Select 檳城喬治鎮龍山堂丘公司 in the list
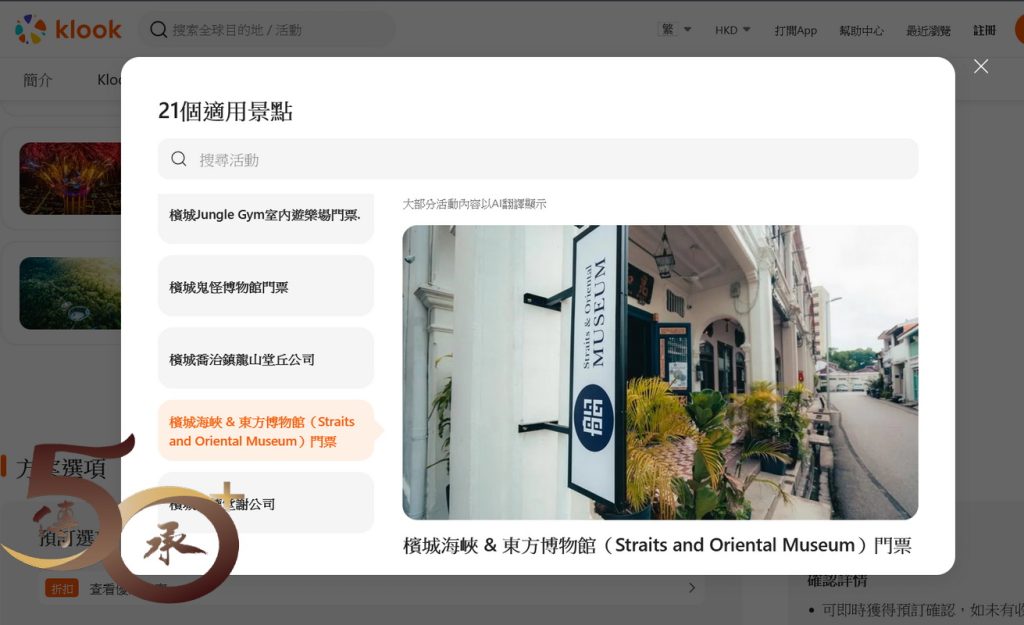Image resolution: width=1024 pixels, height=625 pixels. pyautogui.click(x=266, y=359)
